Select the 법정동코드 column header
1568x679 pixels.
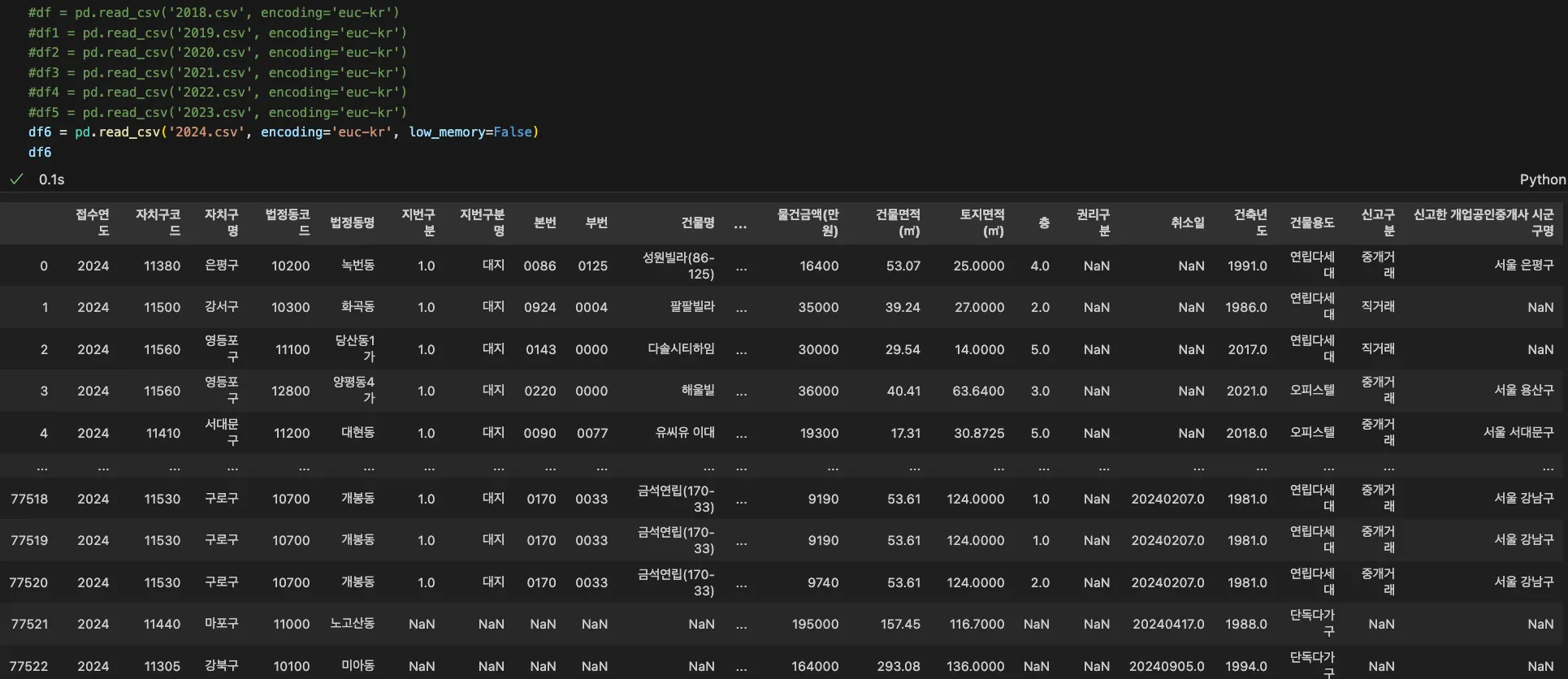[288, 223]
